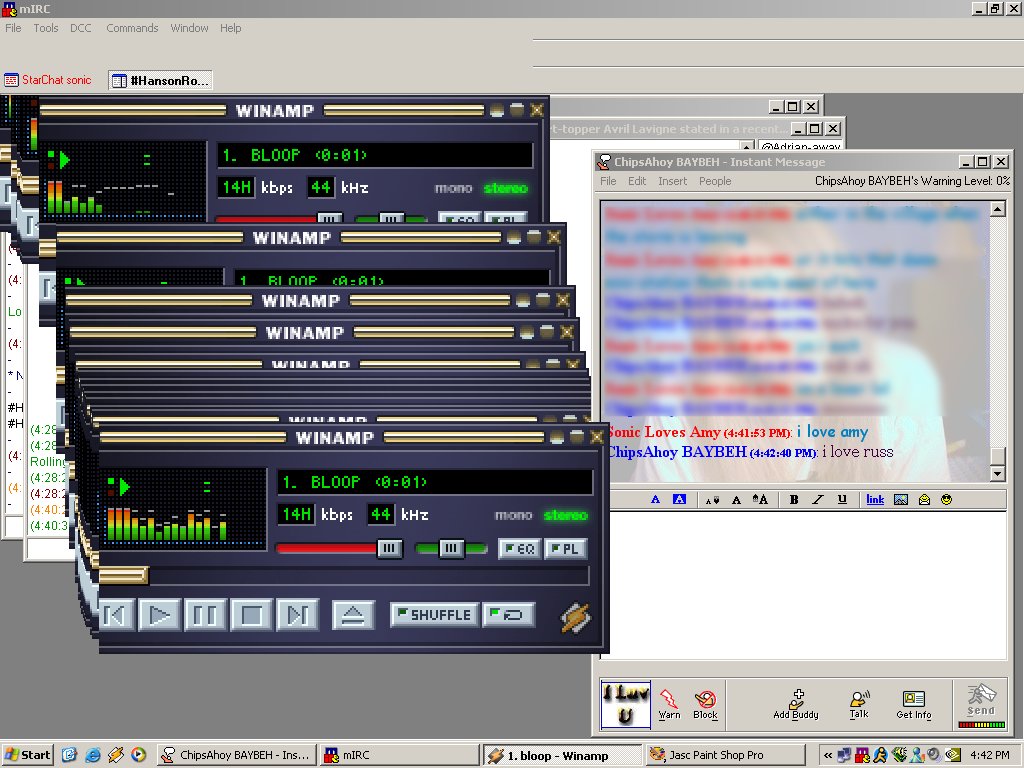
Task: Open Get Info for this buddy
Action: 913,703
